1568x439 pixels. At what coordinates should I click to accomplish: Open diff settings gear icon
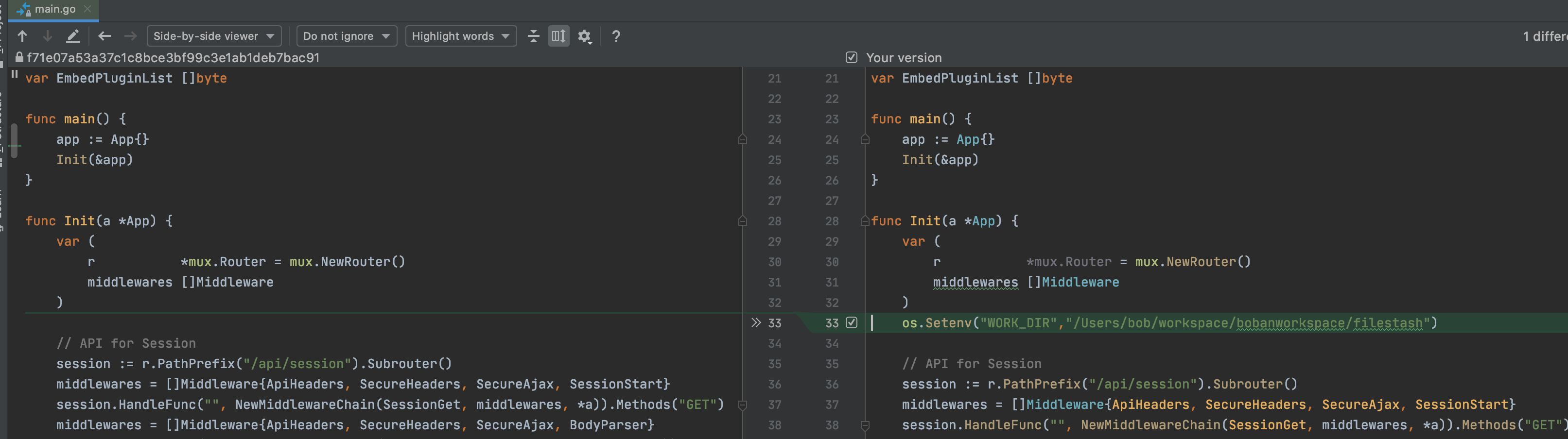tap(584, 36)
